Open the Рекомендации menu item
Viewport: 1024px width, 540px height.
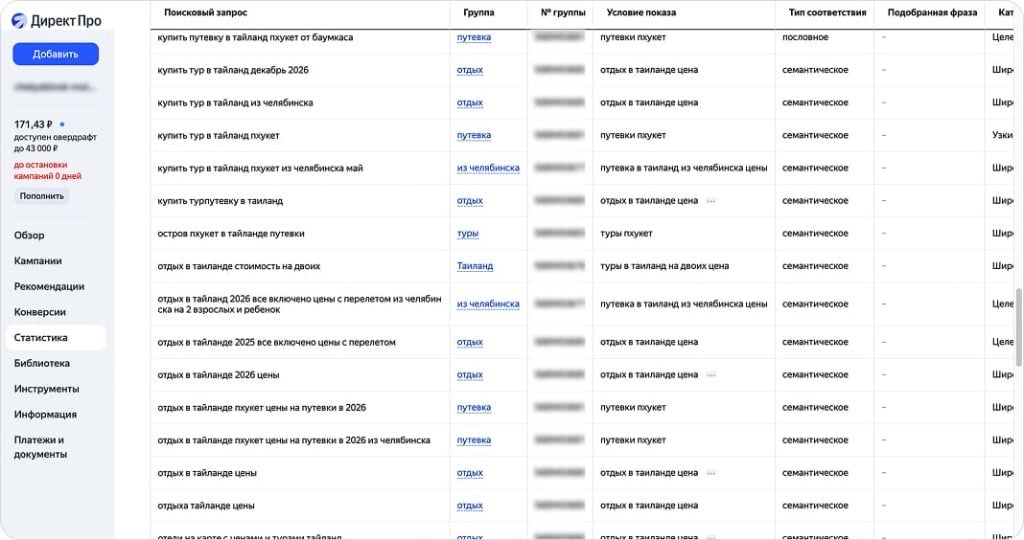pyautogui.click(x=49, y=287)
